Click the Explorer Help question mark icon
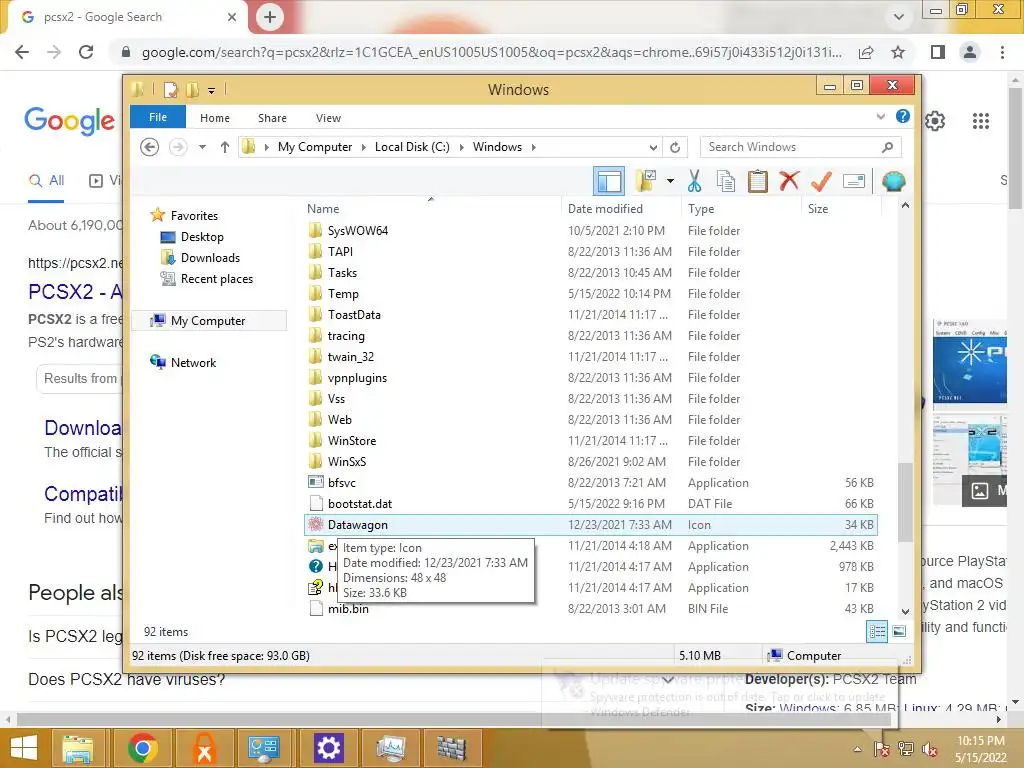 coord(903,116)
